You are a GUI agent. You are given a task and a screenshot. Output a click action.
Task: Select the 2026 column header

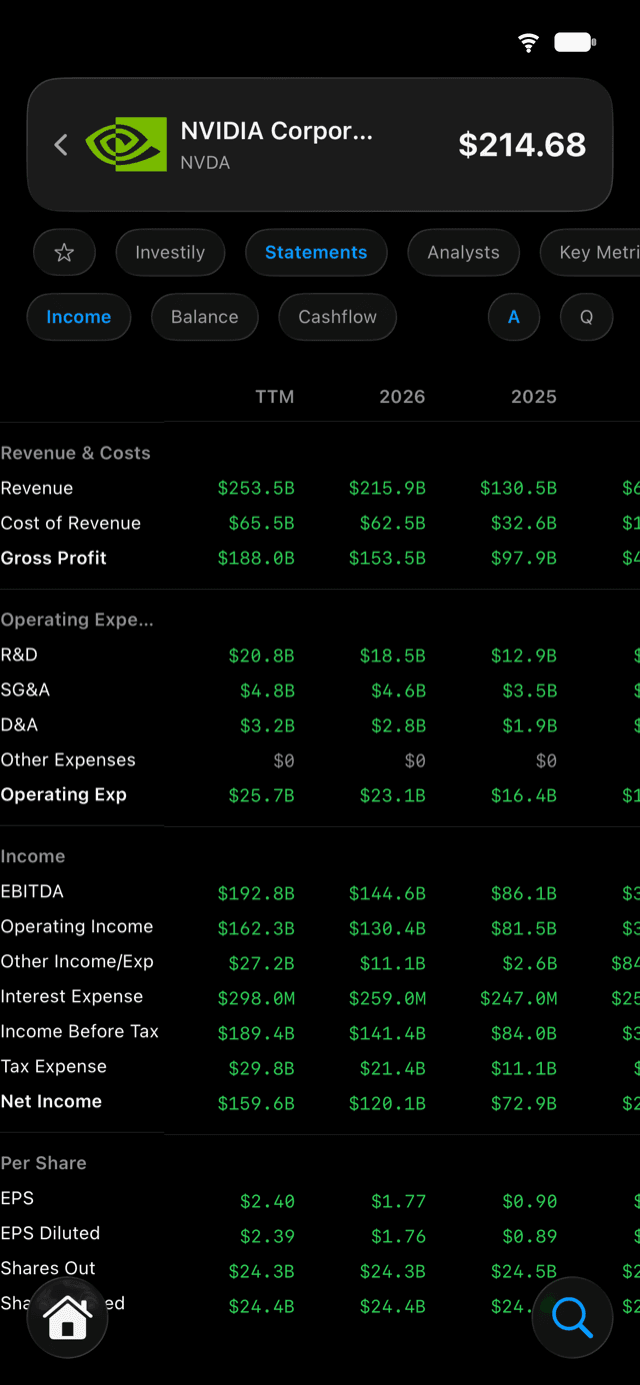402,397
